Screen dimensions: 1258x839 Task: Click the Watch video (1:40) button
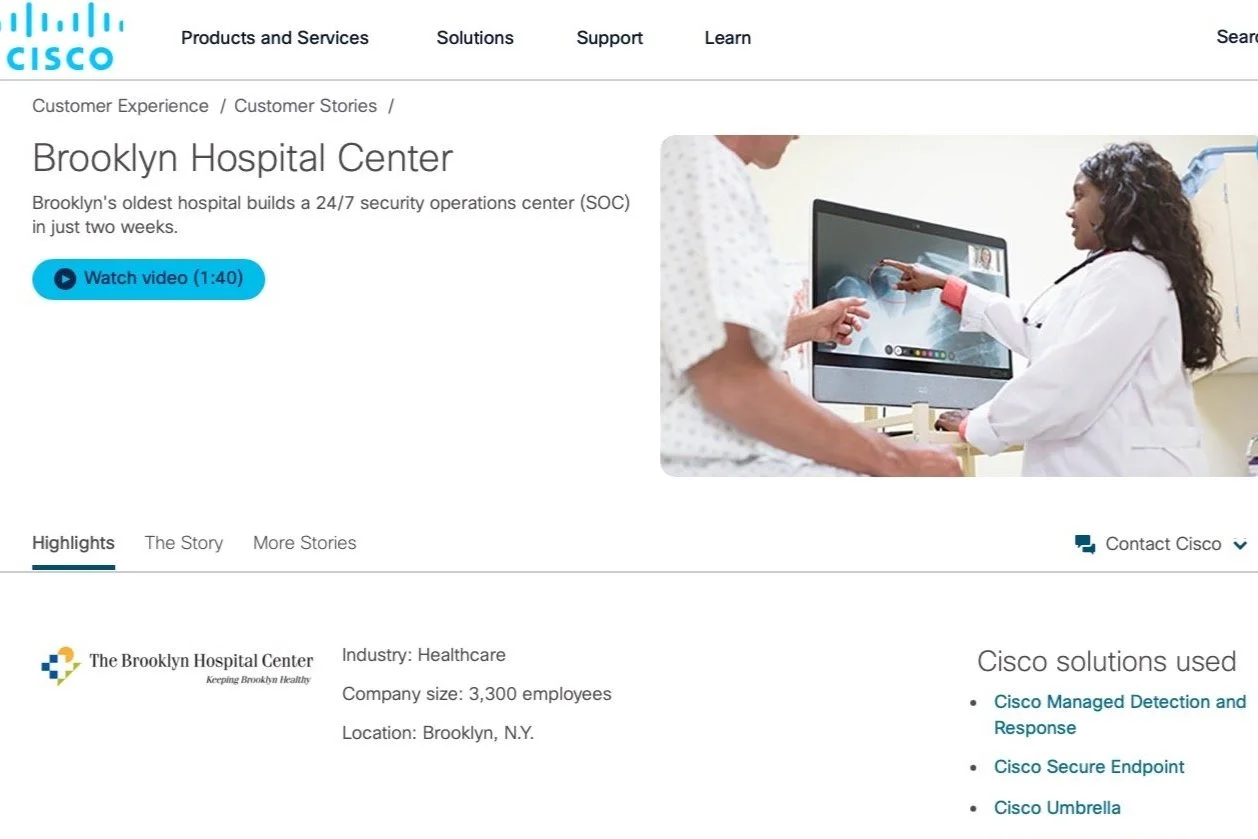[x=148, y=279]
